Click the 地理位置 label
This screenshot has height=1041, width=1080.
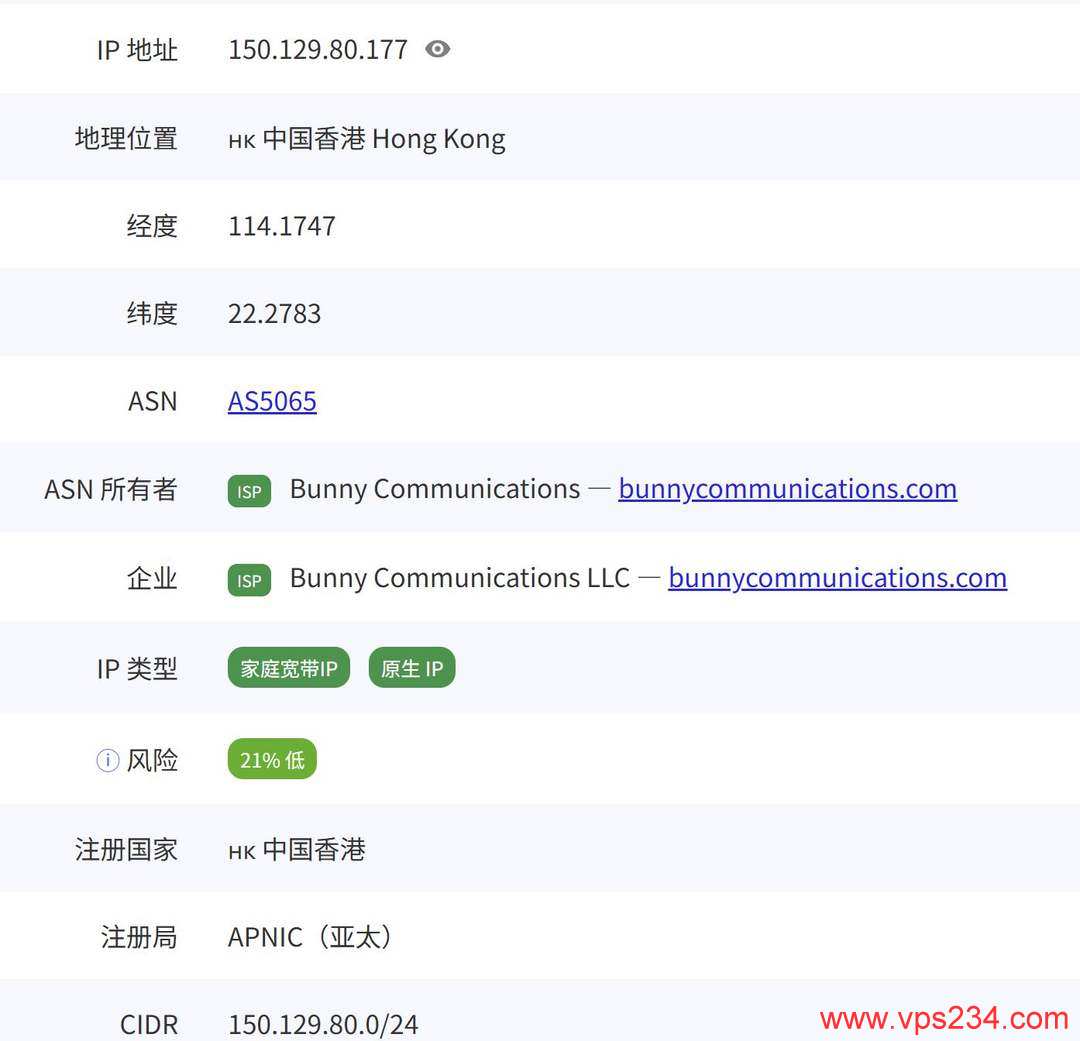[127, 138]
